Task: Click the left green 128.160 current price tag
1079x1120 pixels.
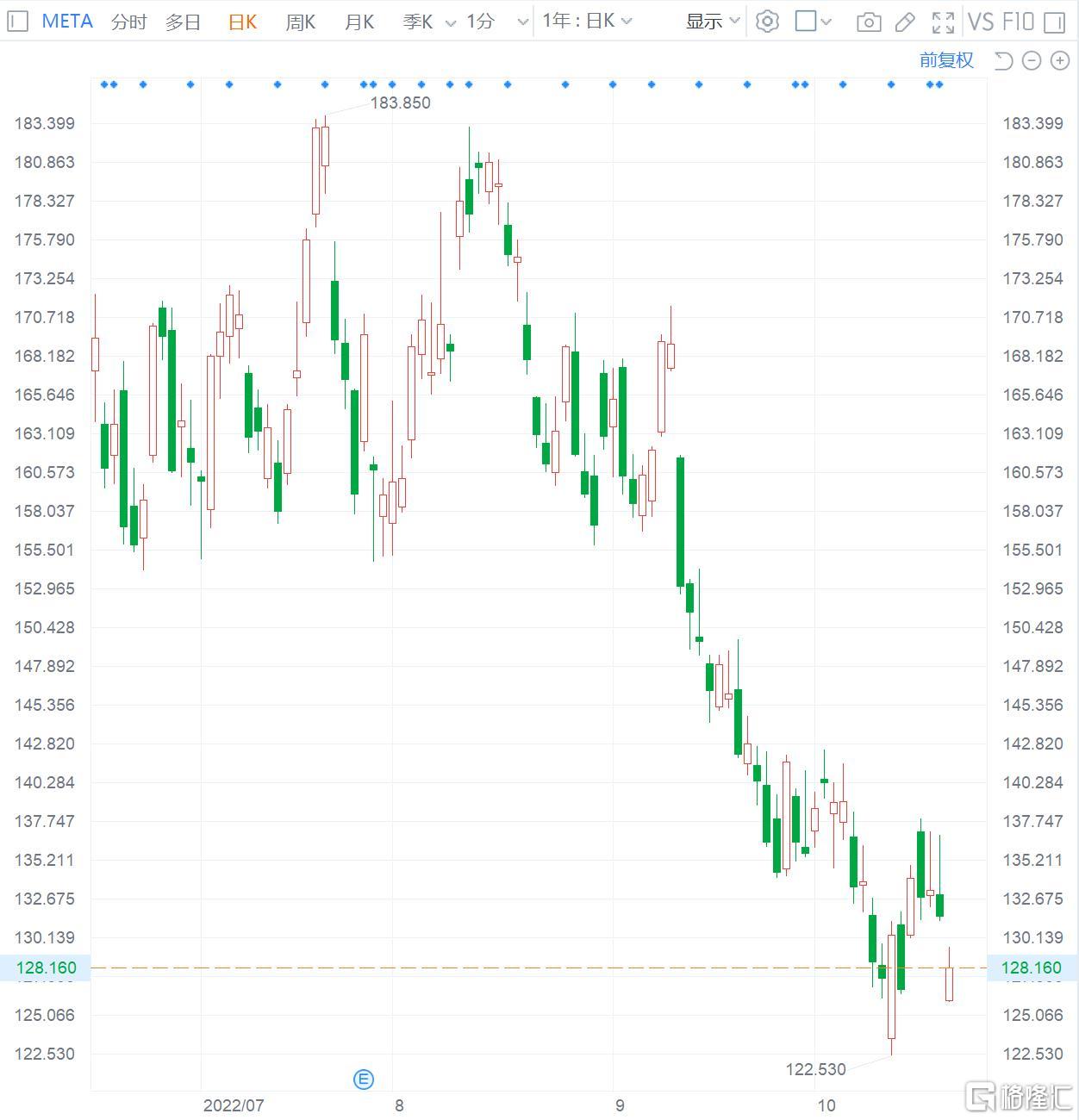Action: 45,968
